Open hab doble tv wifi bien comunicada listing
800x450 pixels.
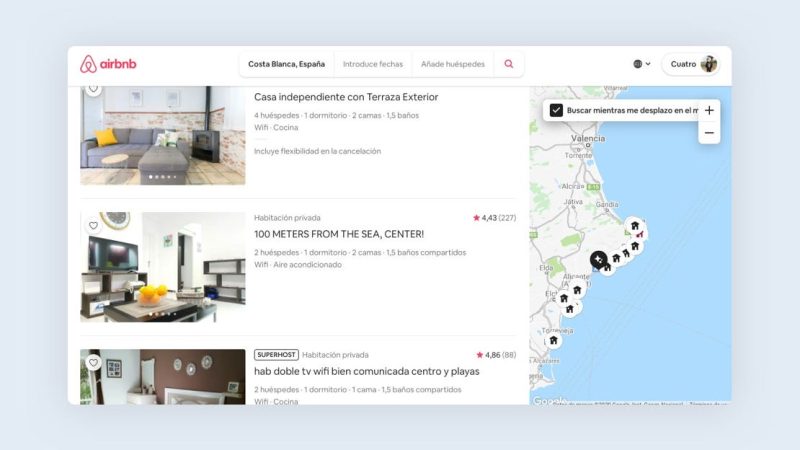pyautogui.click(x=367, y=371)
